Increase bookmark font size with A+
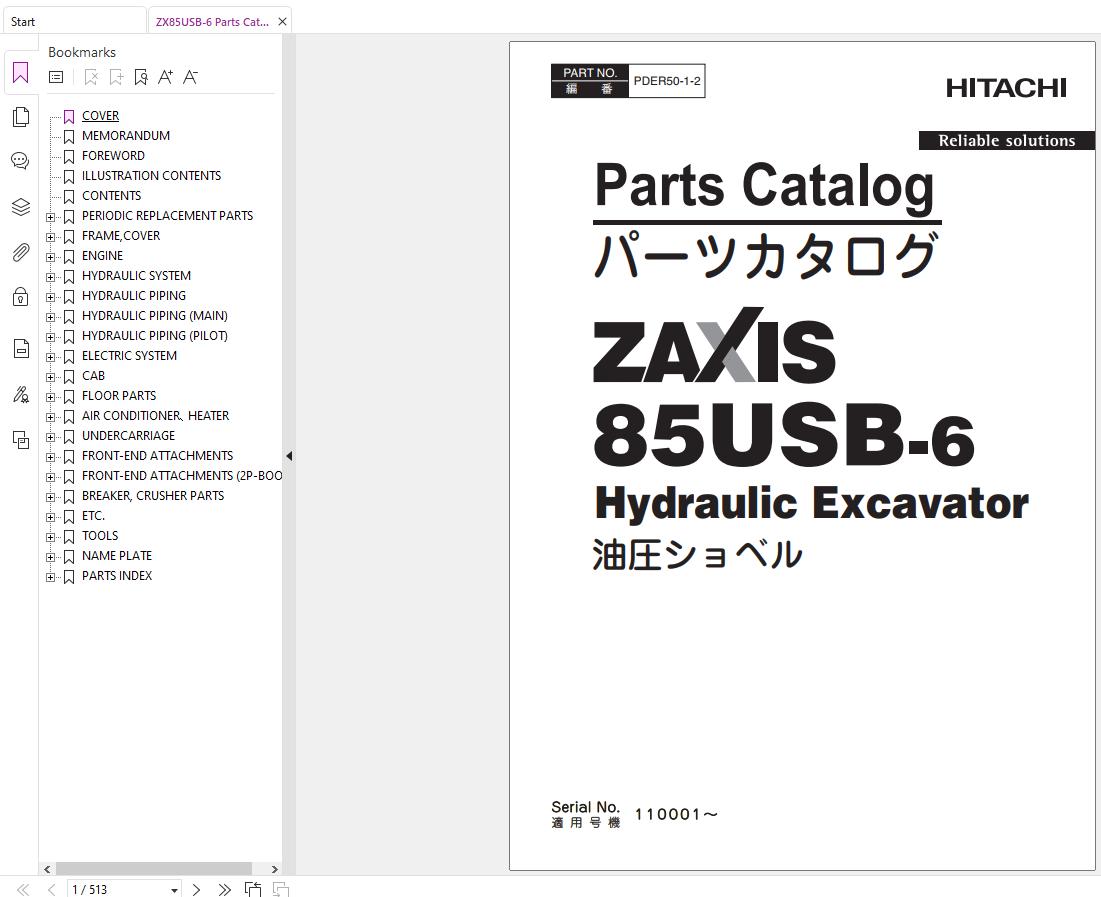The image size is (1101, 897). (165, 77)
